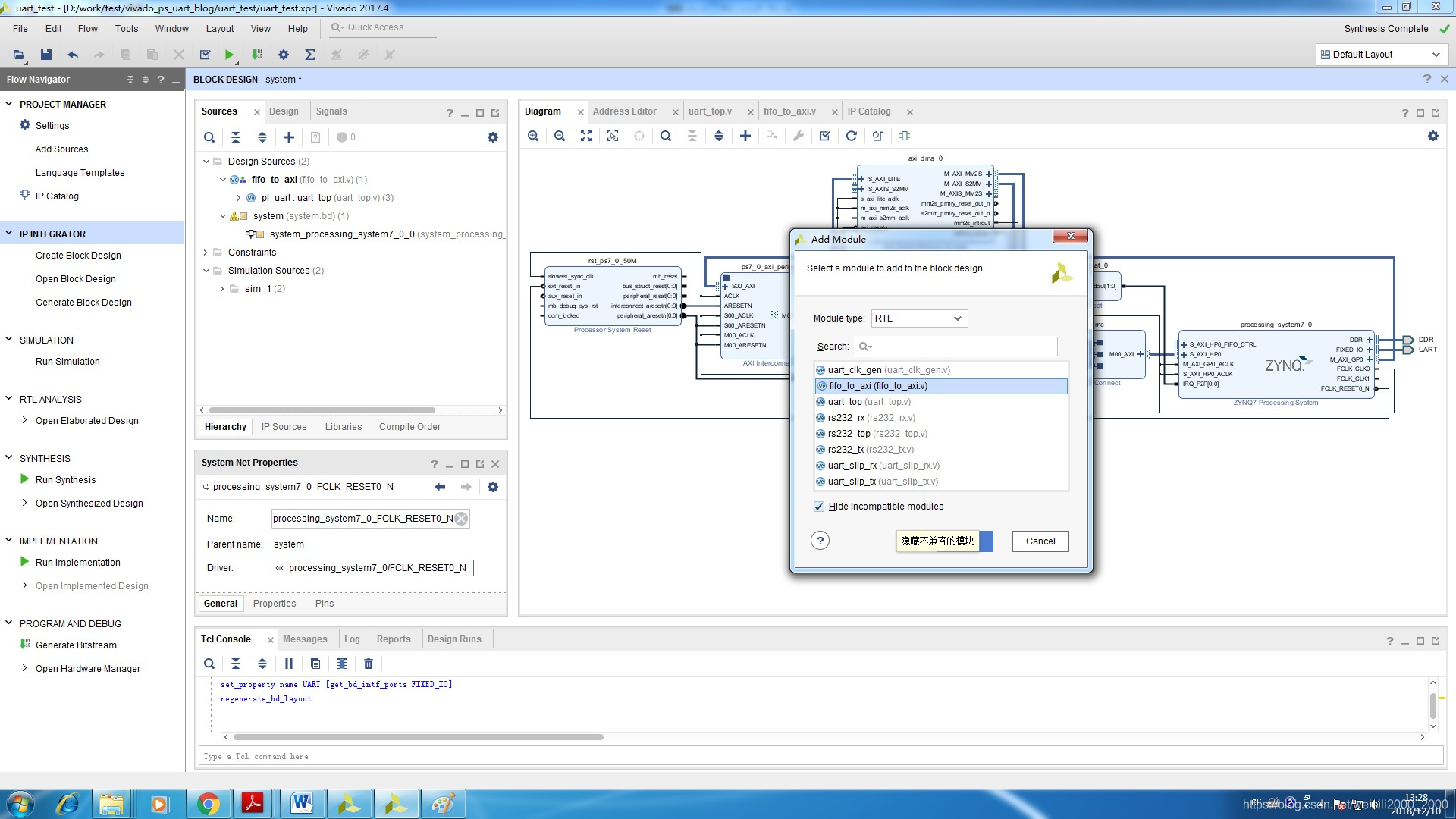Image resolution: width=1456 pixels, height=819 pixels.
Task: Zoom out on the block diagram
Action: [x=560, y=136]
